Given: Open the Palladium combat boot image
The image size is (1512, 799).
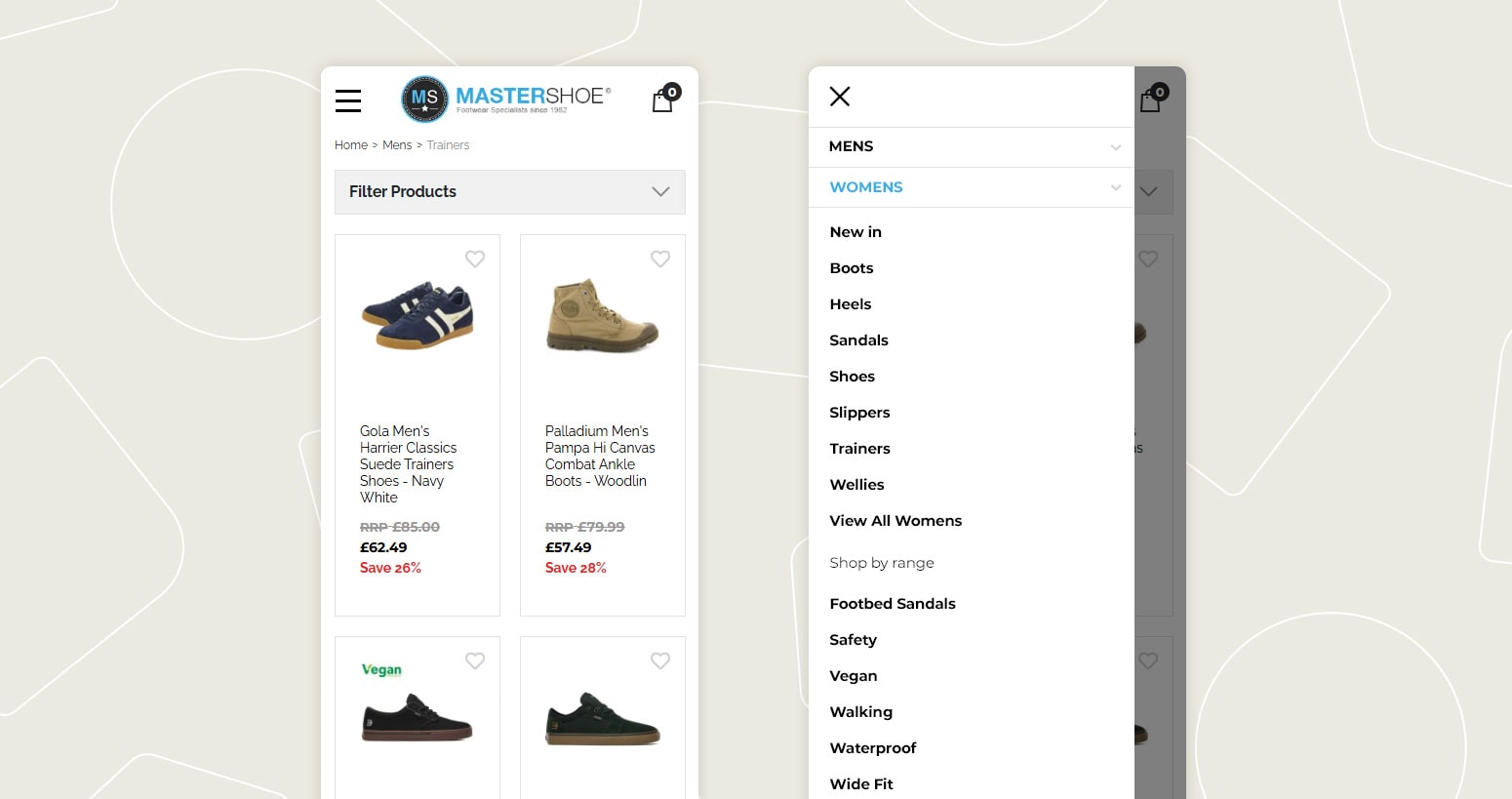Looking at the screenshot, I should 602,316.
